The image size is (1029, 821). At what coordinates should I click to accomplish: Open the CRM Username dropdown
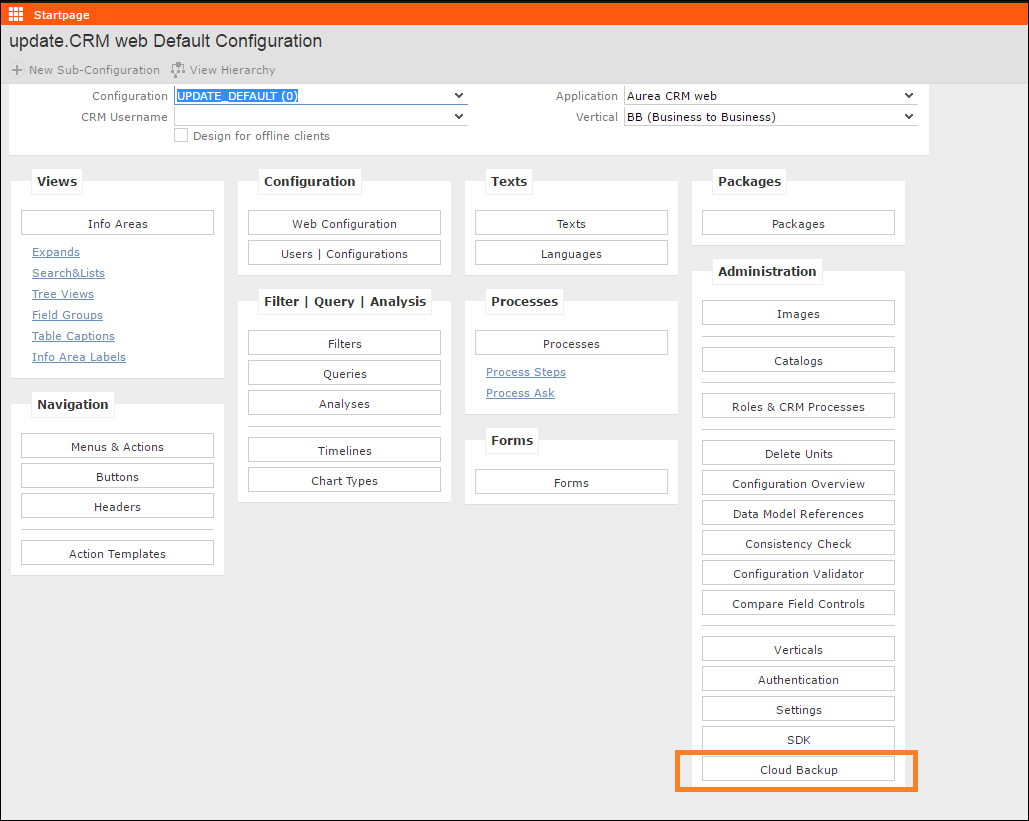pos(459,116)
